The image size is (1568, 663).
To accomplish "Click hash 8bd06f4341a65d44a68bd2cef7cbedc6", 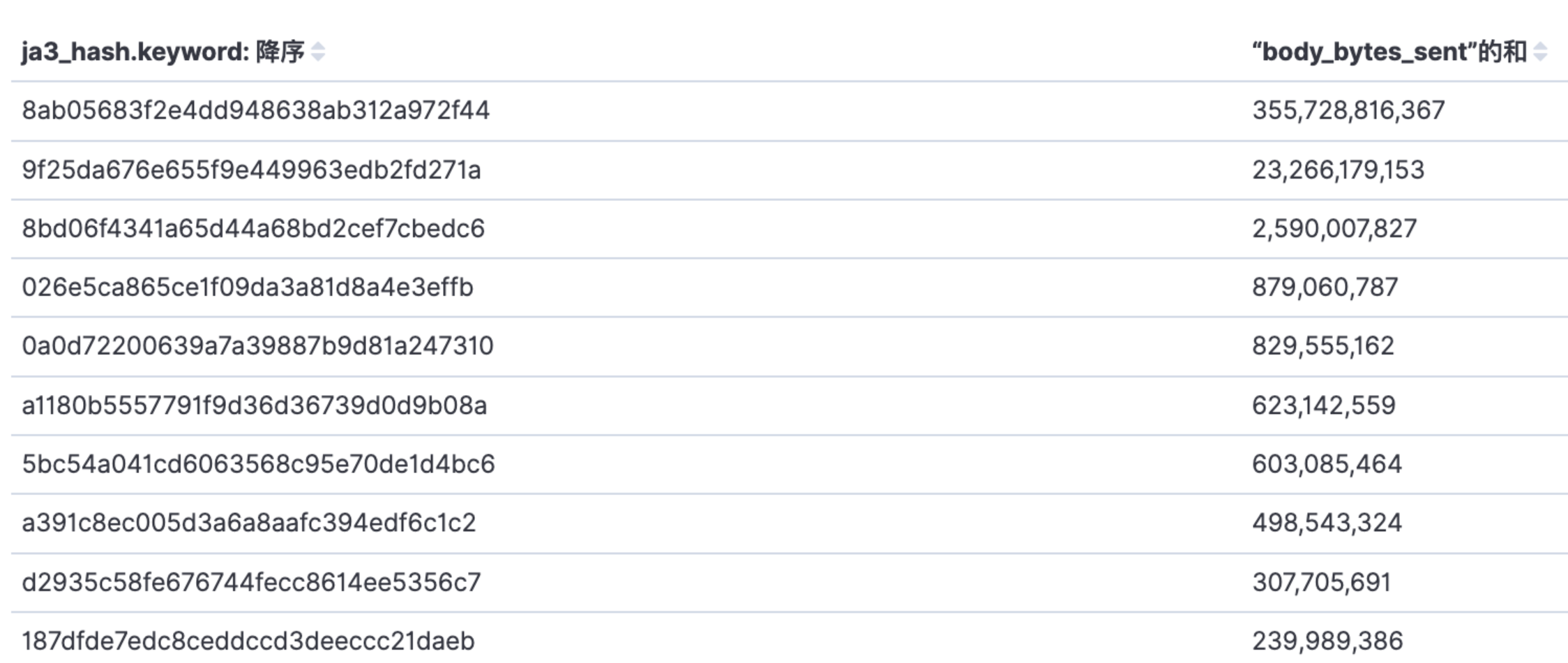I will (x=253, y=228).
